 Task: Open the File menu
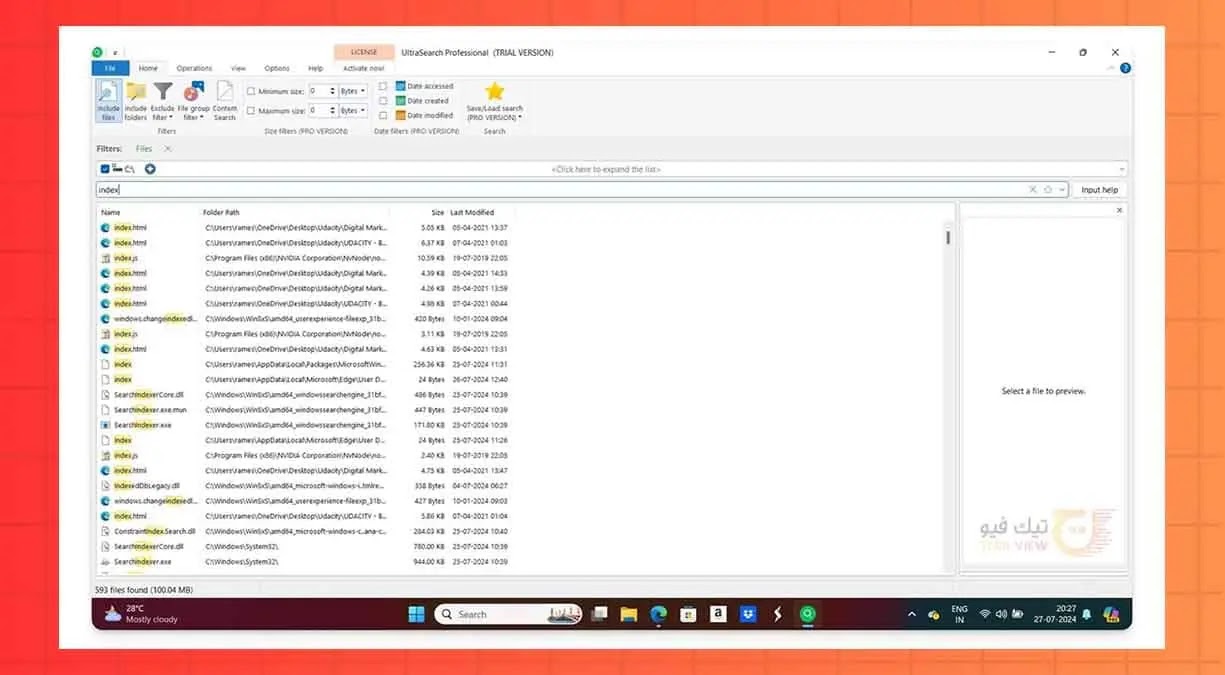(111, 68)
